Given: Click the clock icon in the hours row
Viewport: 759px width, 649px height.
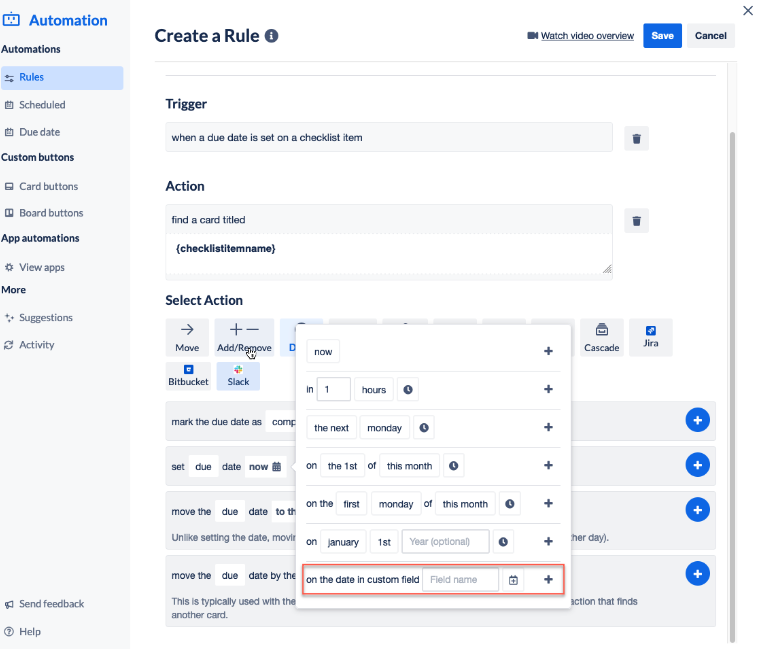Looking at the screenshot, I should click(x=408, y=390).
